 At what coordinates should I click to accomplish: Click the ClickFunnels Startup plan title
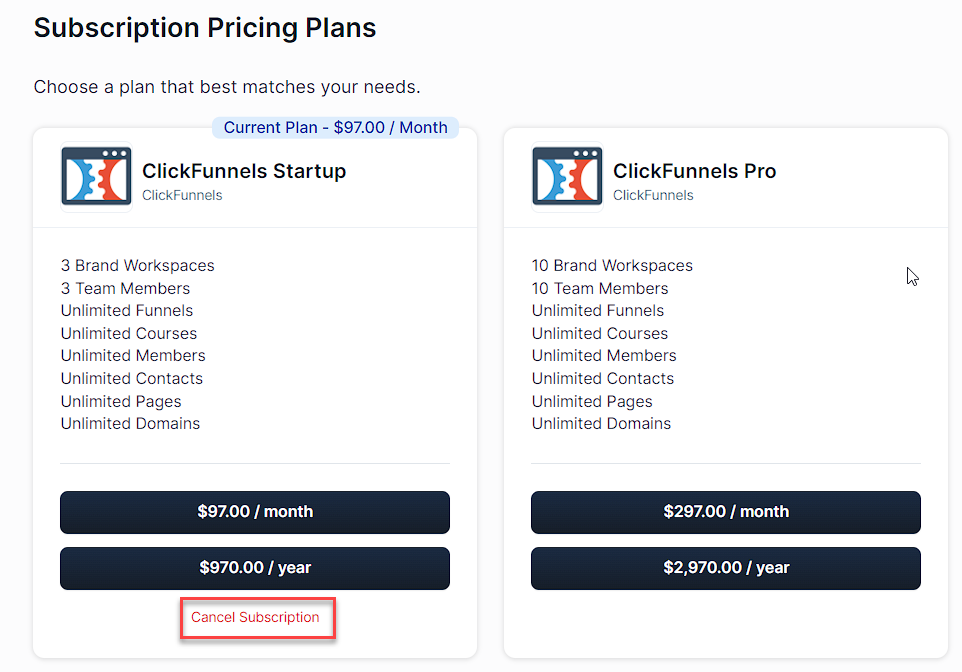tap(244, 171)
